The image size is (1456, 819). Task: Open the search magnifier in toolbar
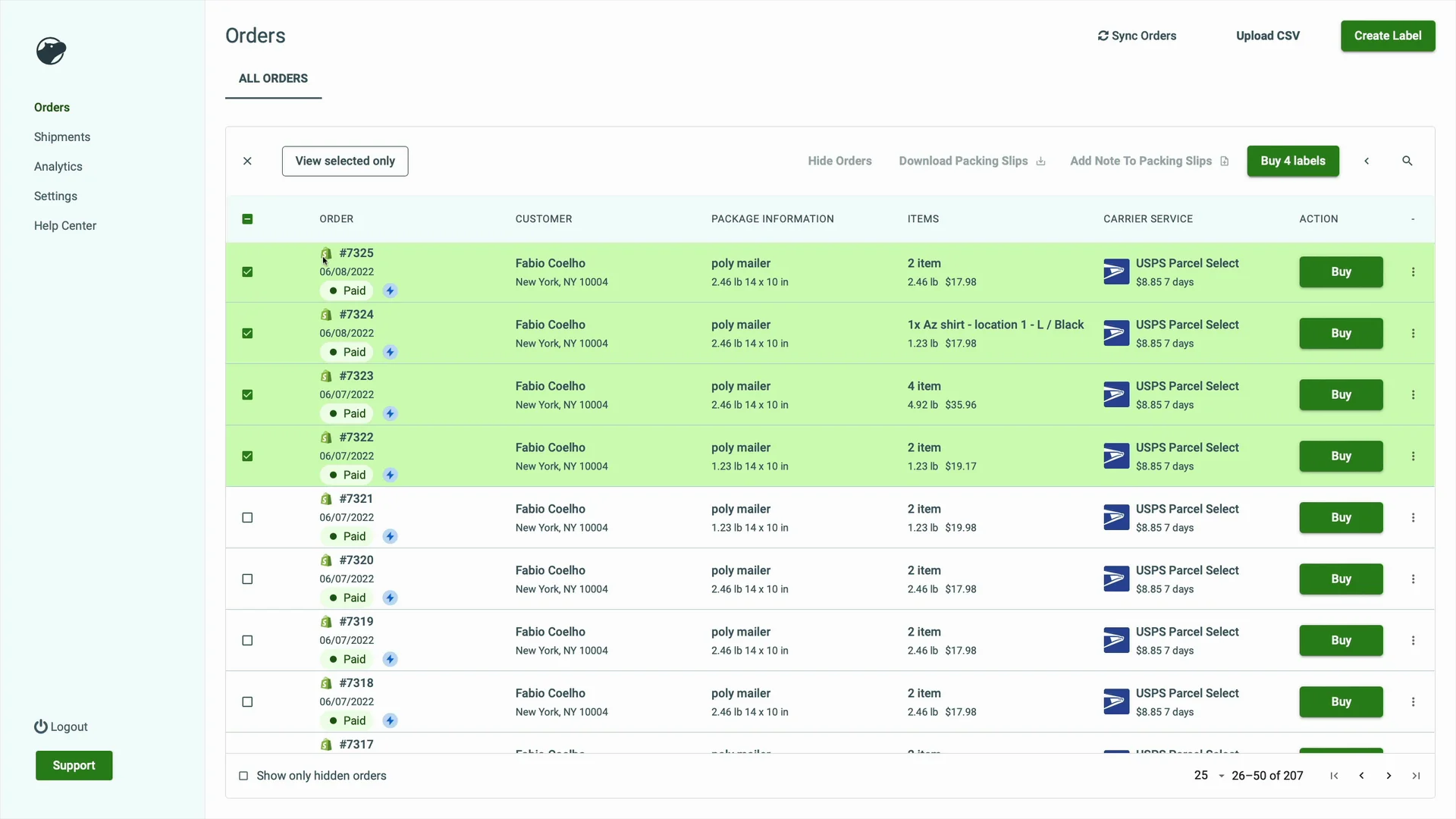pyautogui.click(x=1407, y=161)
